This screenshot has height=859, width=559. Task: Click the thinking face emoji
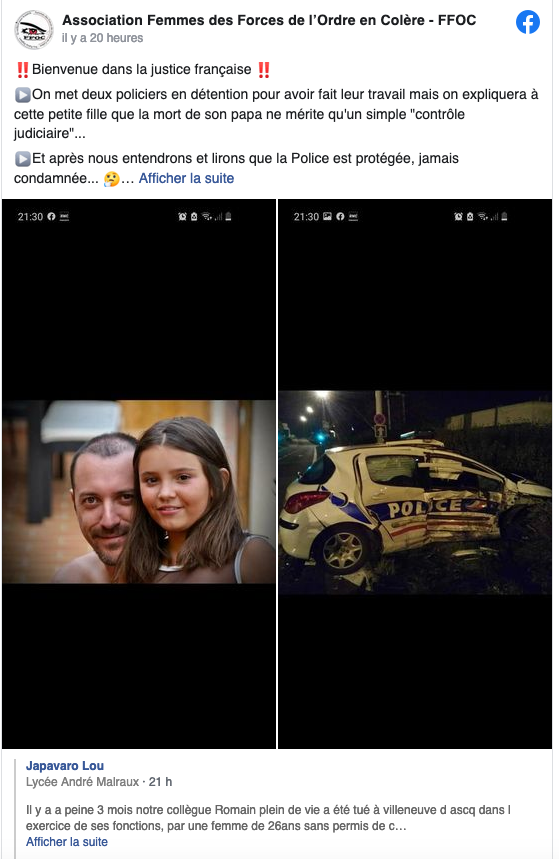pyautogui.click(x=111, y=179)
